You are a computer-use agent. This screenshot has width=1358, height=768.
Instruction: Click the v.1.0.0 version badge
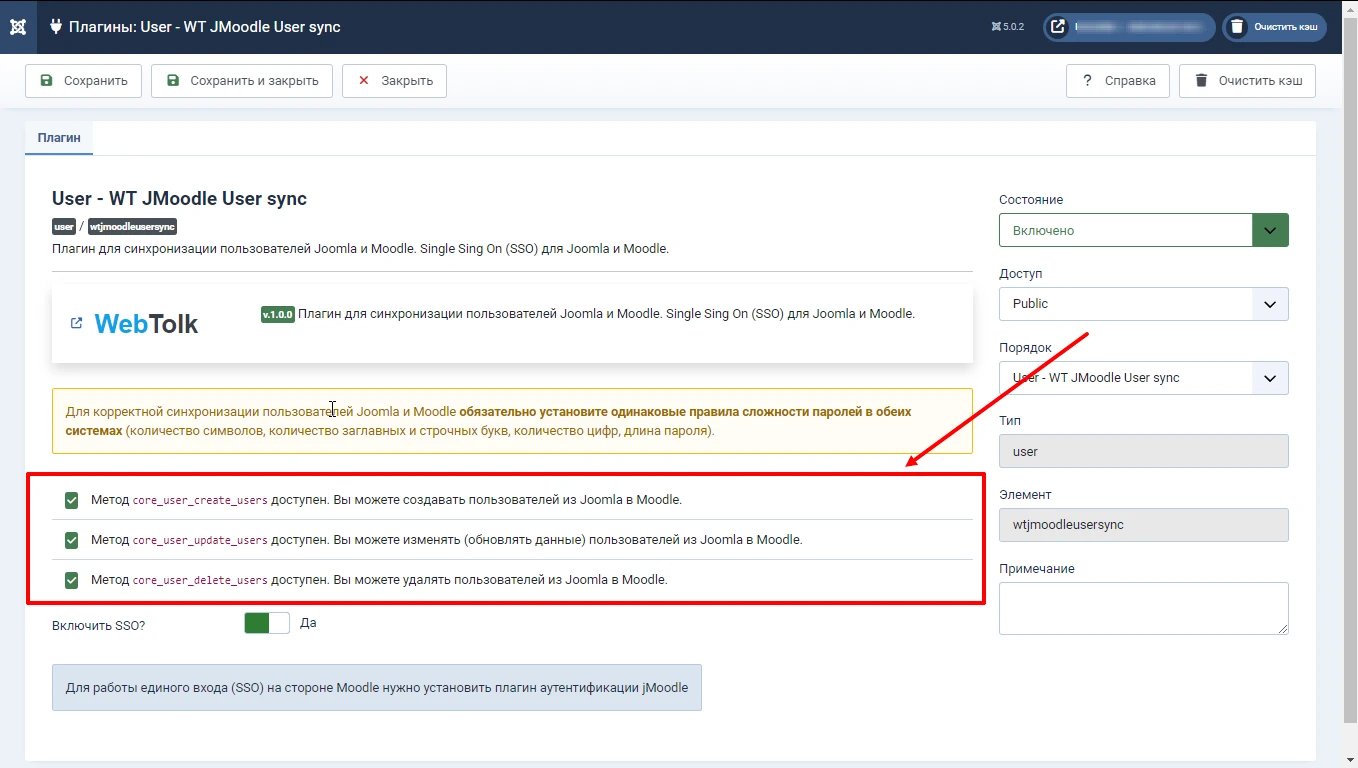pyautogui.click(x=277, y=313)
